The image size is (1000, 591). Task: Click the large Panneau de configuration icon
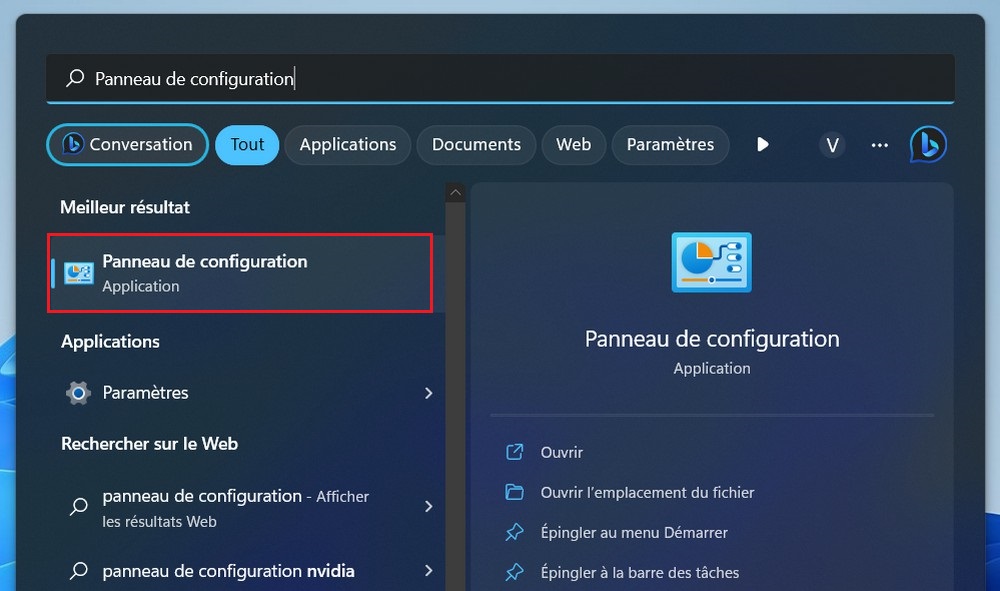pyautogui.click(x=711, y=263)
